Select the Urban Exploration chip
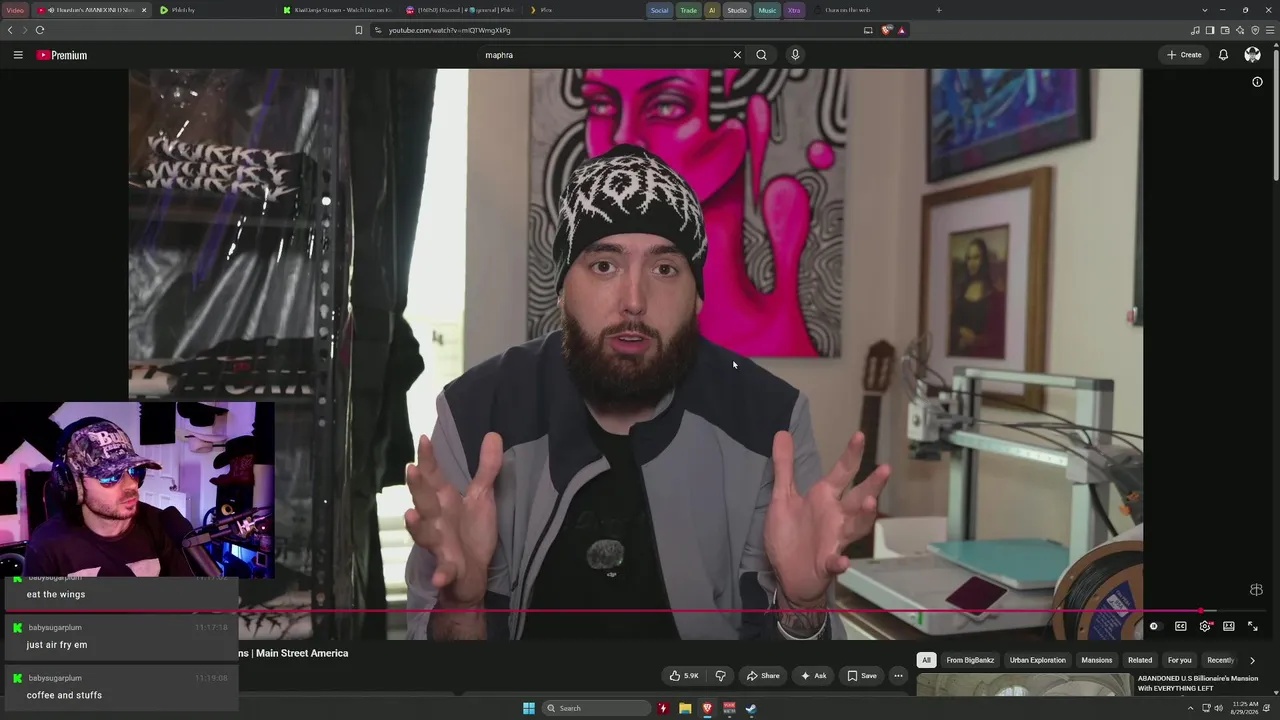 [x=1038, y=660]
